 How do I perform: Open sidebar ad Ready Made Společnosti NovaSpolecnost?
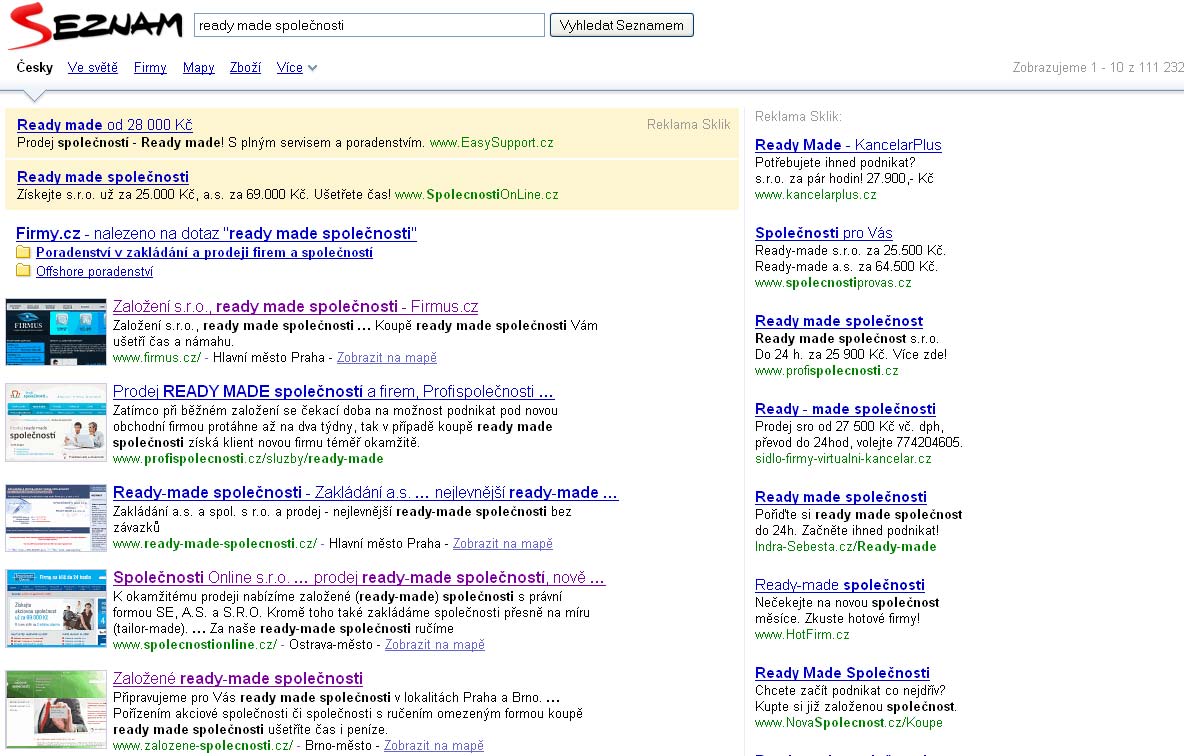point(842,673)
